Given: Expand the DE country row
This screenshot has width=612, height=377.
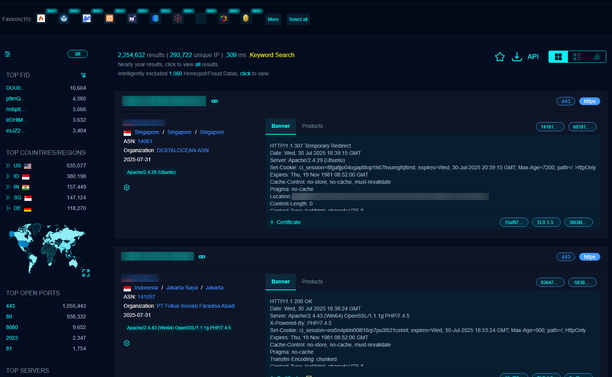Looking at the screenshot, I should (8, 208).
